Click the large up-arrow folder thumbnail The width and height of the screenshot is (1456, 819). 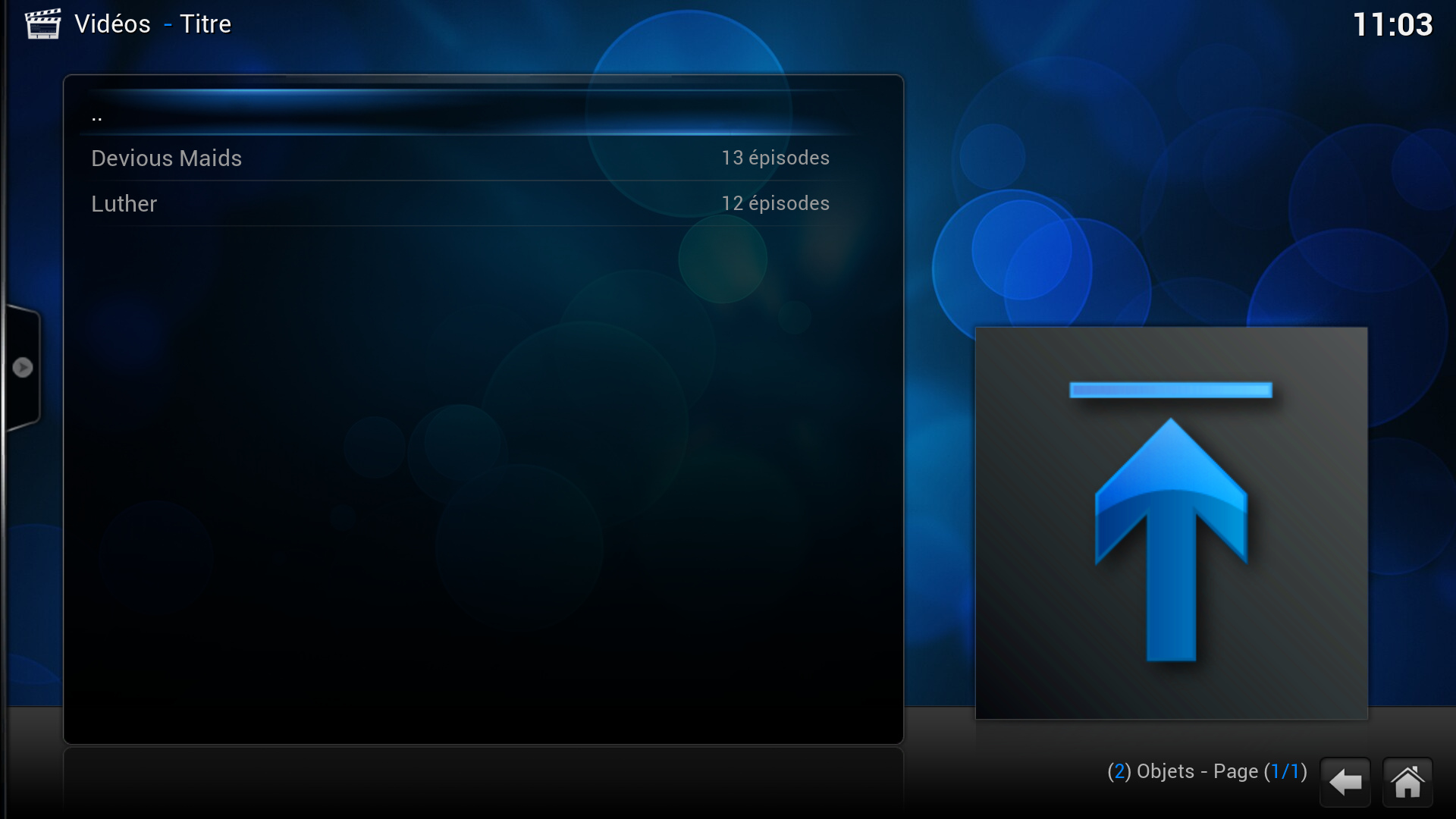tap(1172, 523)
